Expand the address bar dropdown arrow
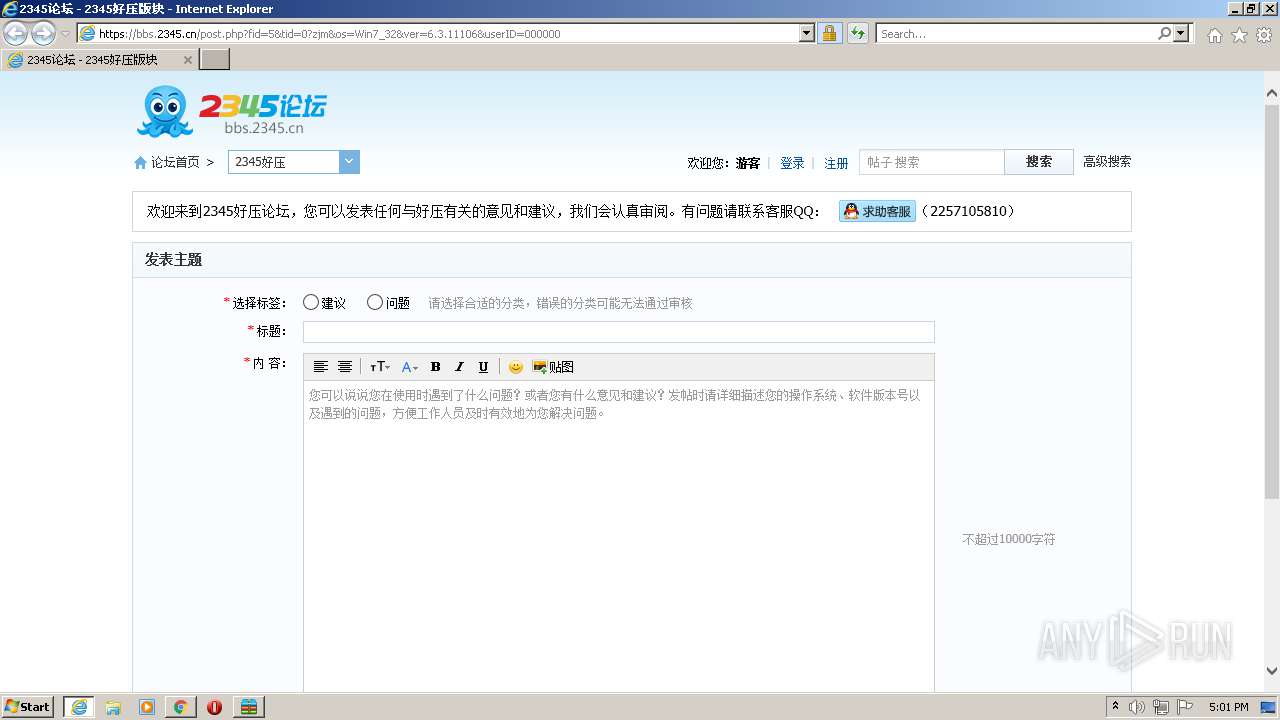Screen dimensions: 1280x720 click(807, 33)
